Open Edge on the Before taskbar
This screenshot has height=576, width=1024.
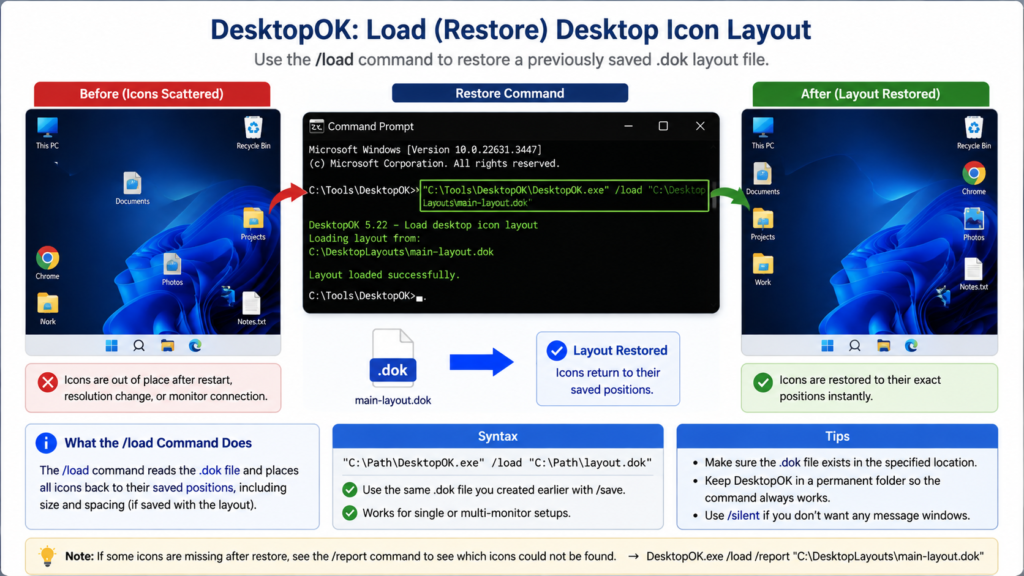point(195,345)
